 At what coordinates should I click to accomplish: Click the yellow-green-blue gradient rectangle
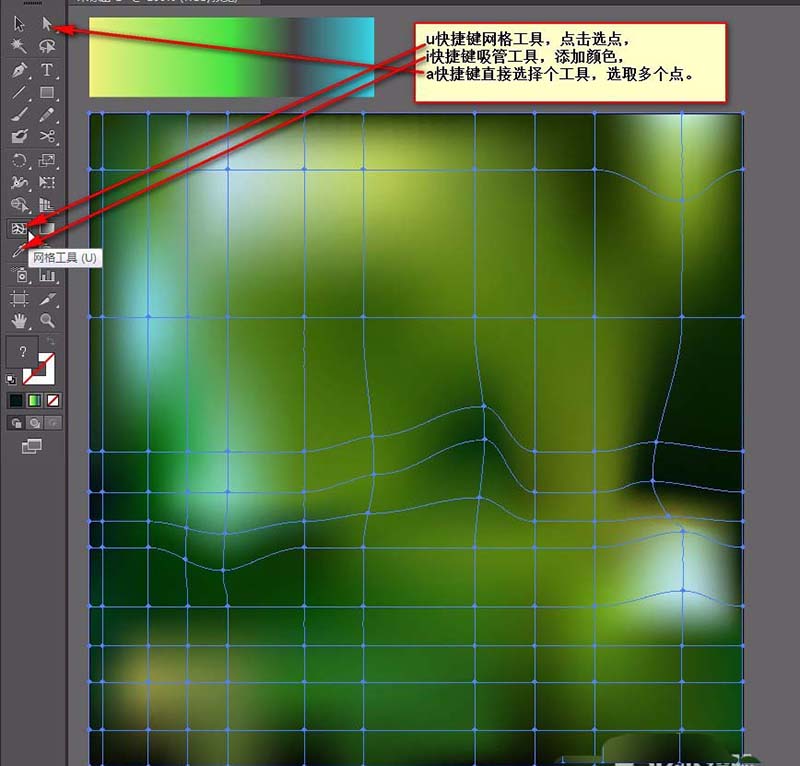232,57
